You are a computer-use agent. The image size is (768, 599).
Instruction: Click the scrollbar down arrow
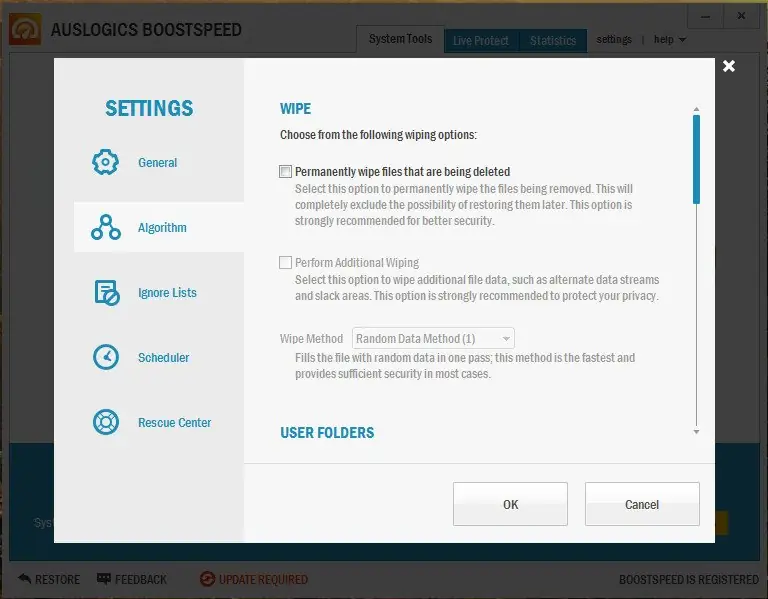click(696, 431)
